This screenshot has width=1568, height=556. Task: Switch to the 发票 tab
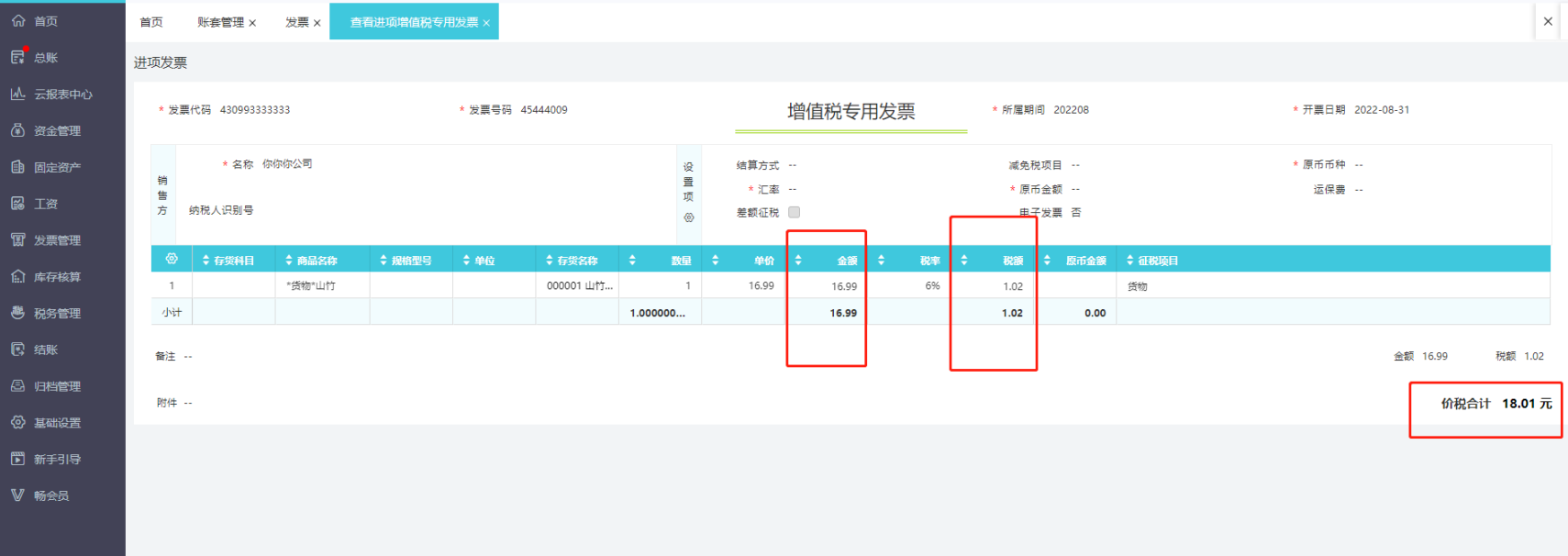coord(296,22)
